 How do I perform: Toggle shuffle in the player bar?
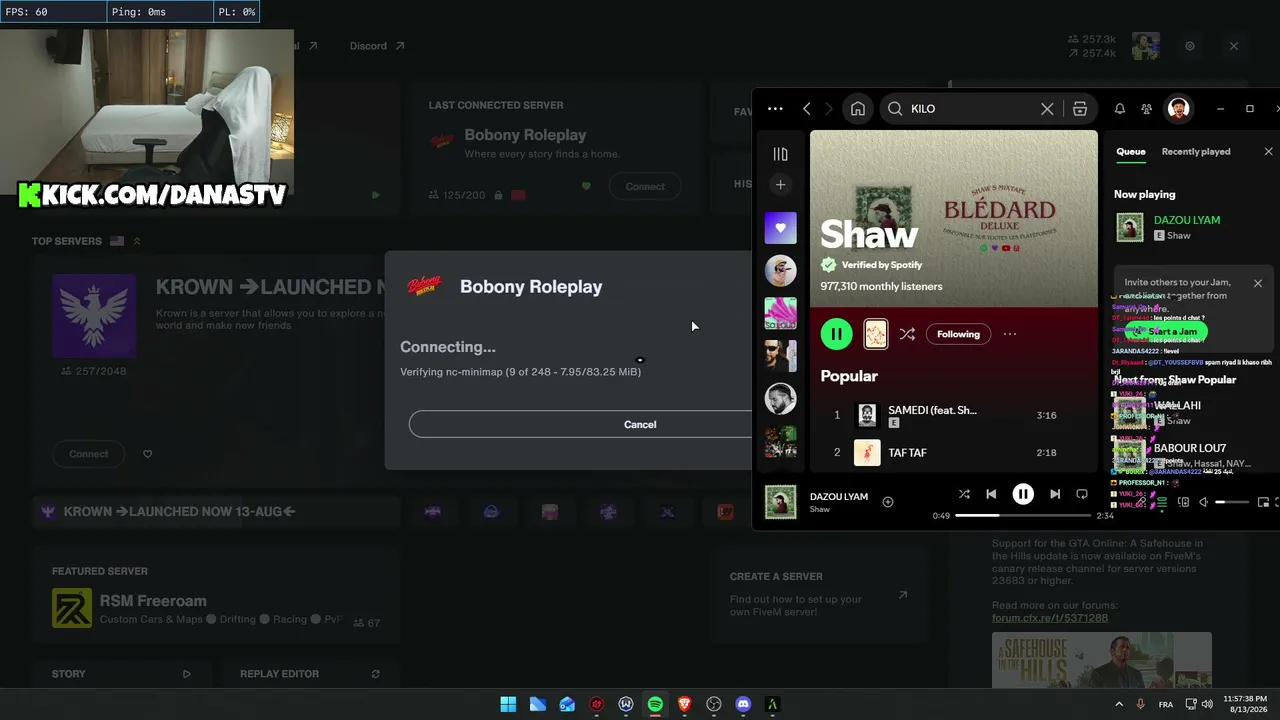coord(964,494)
